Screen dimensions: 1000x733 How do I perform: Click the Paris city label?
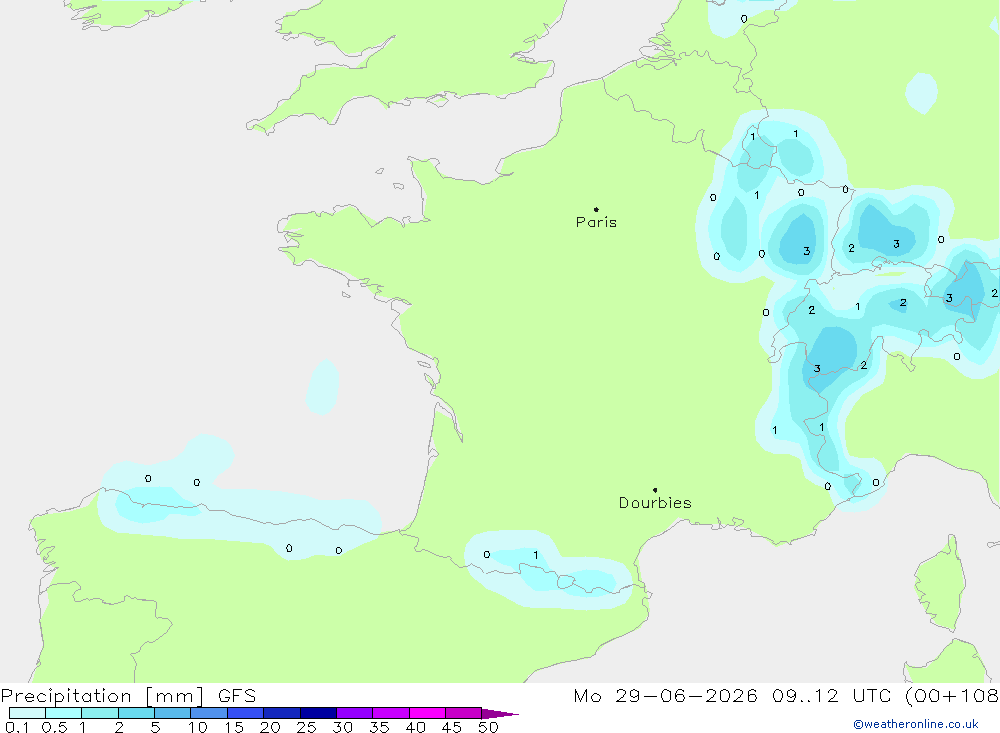pyautogui.click(x=596, y=222)
